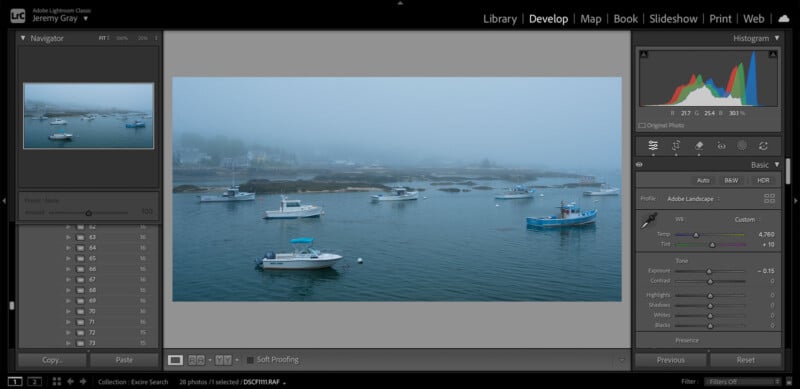This screenshot has width=800, height=389.
Task: Switch to the Library module
Action: point(500,19)
